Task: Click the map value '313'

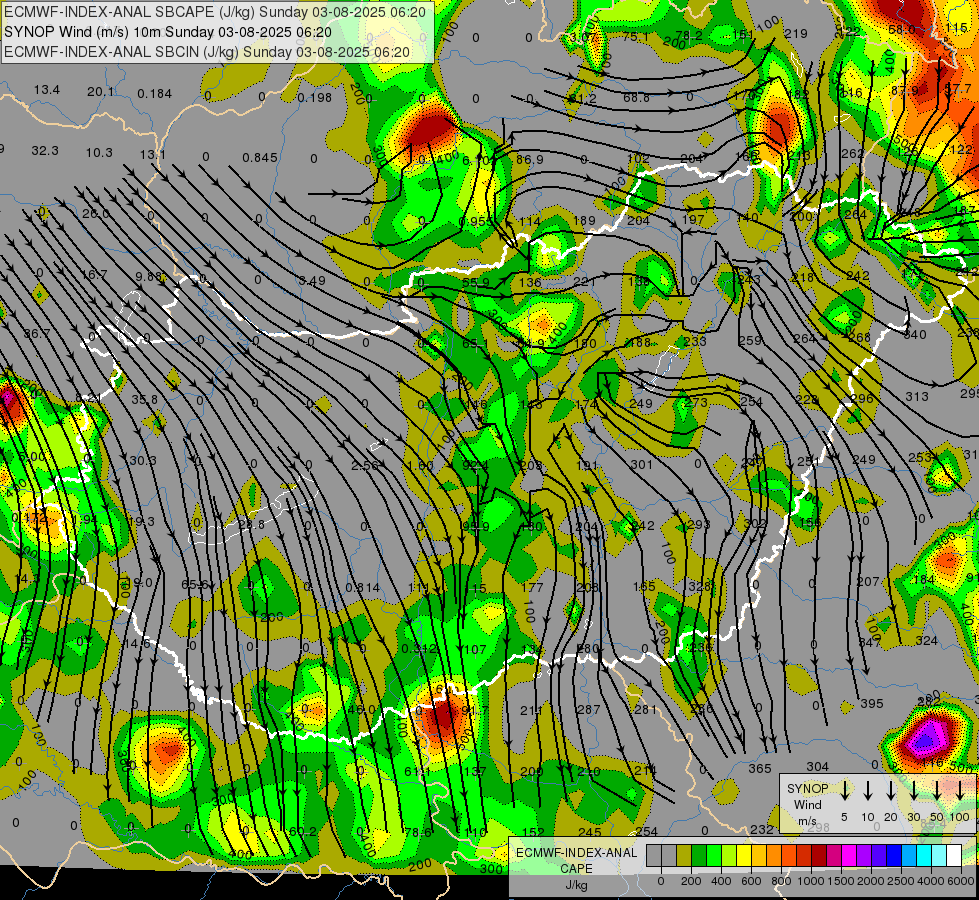Action: tap(917, 396)
